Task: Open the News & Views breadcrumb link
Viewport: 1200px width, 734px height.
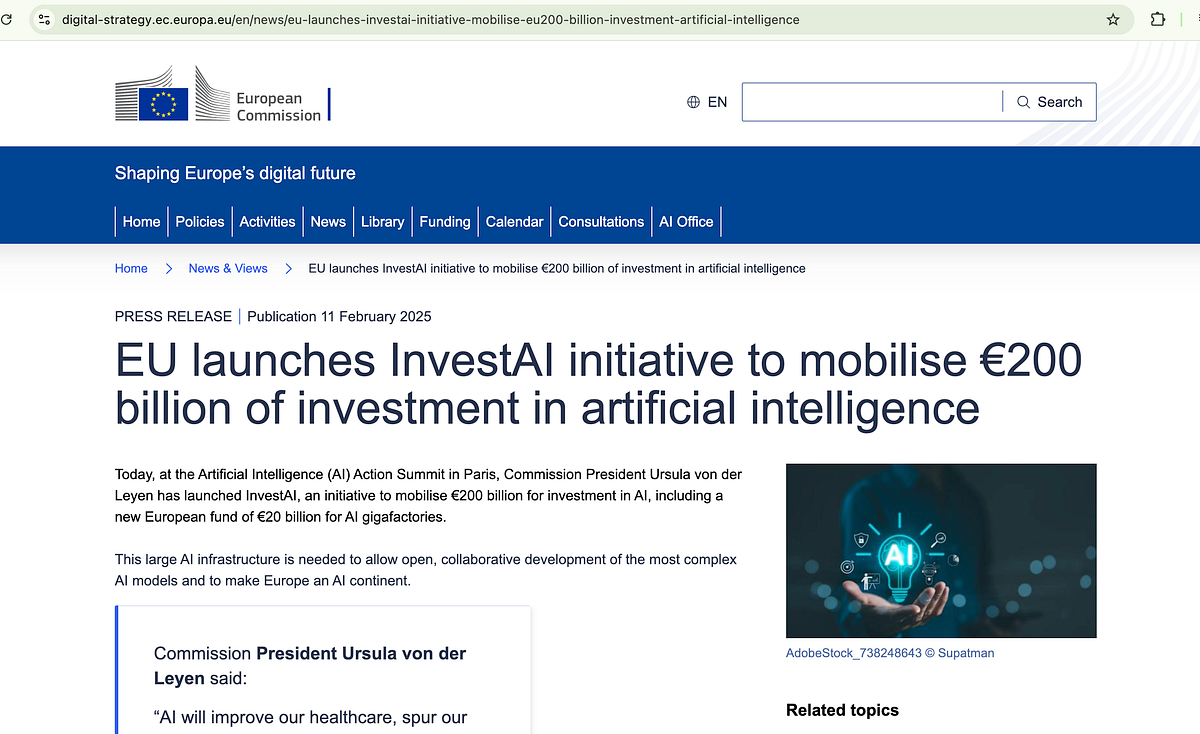Action: point(228,268)
